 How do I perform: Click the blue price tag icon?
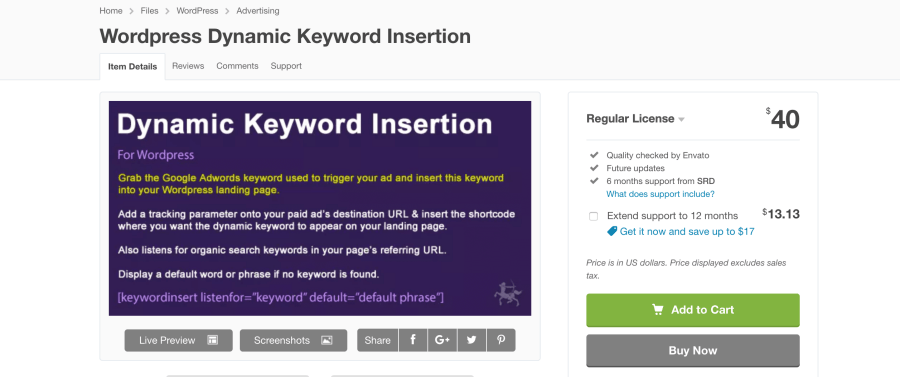pos(612,231)
